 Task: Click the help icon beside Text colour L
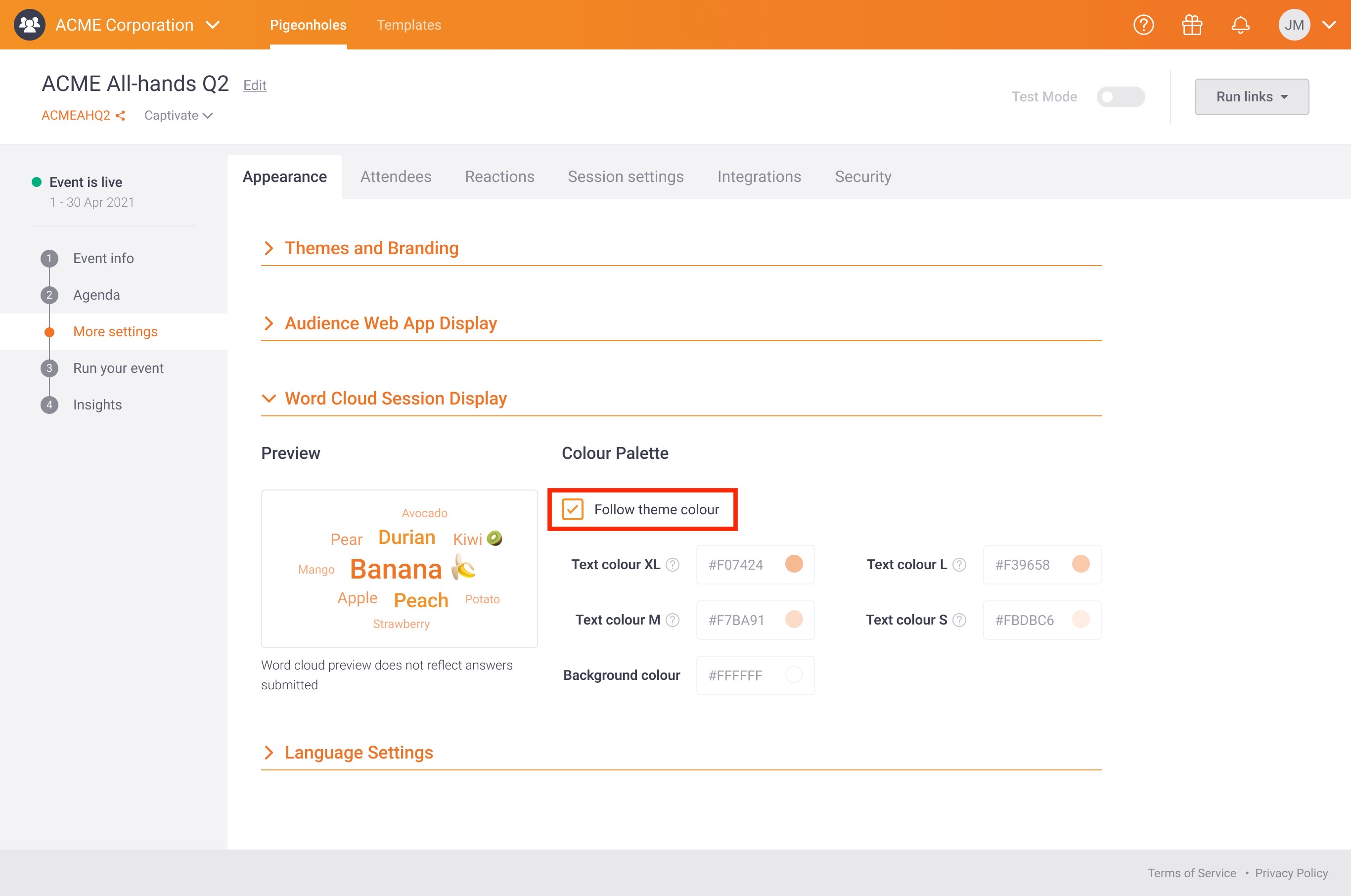tap(959, 565)
